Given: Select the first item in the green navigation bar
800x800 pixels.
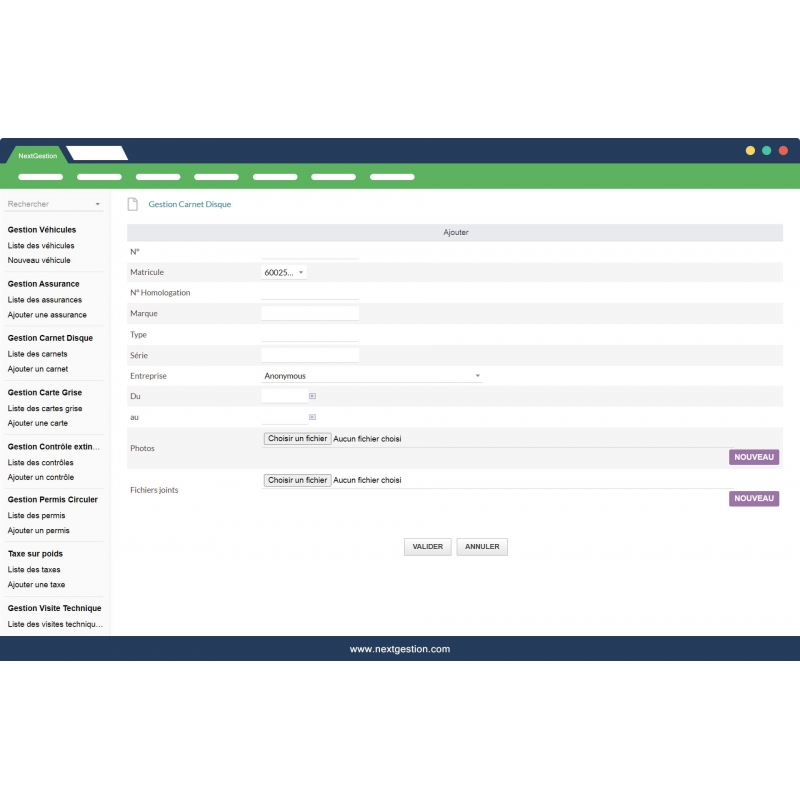Looking at the screenshot, I should pos(40,176).
